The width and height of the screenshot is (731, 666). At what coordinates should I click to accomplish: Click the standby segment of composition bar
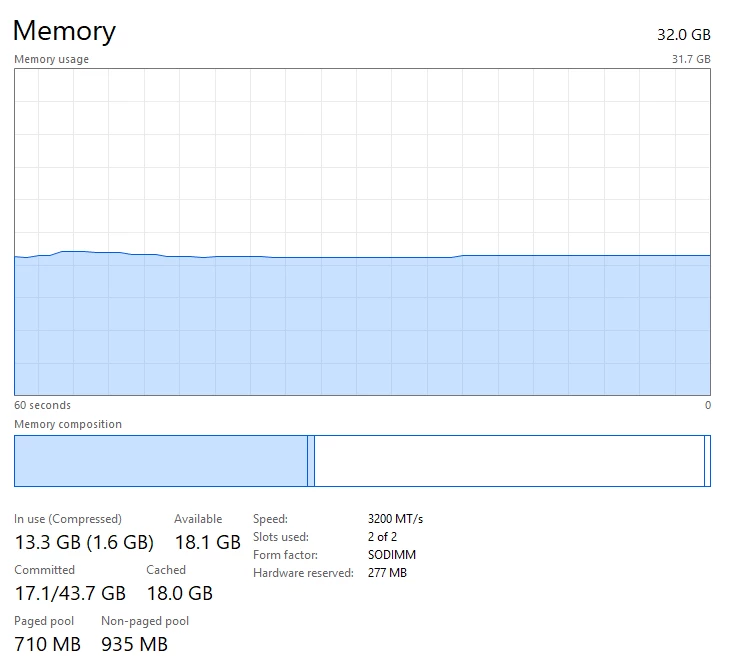pos(510,461)
